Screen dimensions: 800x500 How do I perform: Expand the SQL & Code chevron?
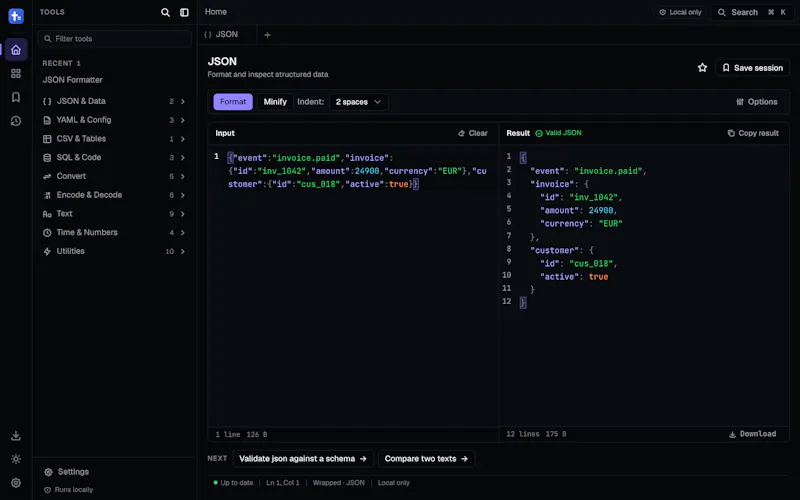(x=183, y=158)
